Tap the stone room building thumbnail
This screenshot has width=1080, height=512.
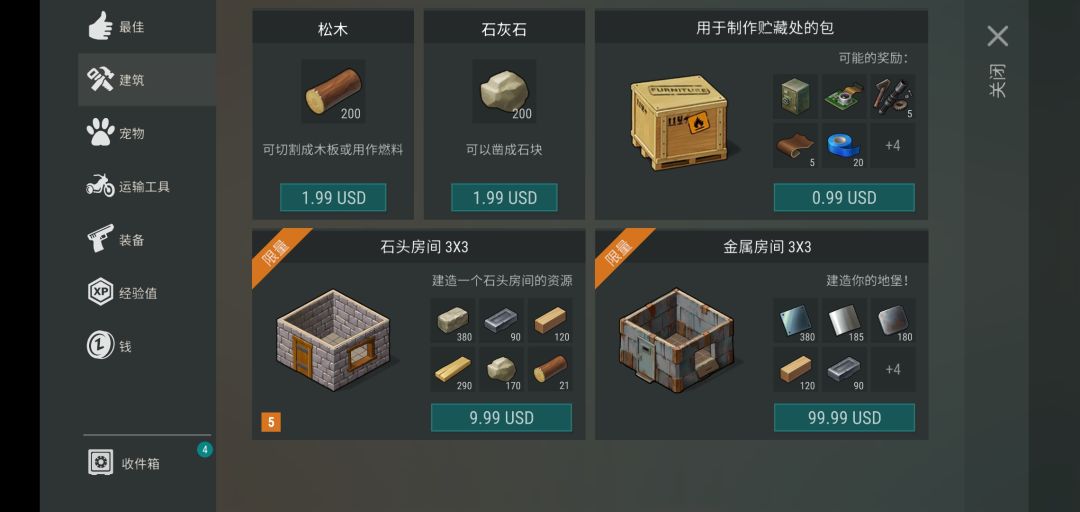pyautogui.click(x=333, y=340)
